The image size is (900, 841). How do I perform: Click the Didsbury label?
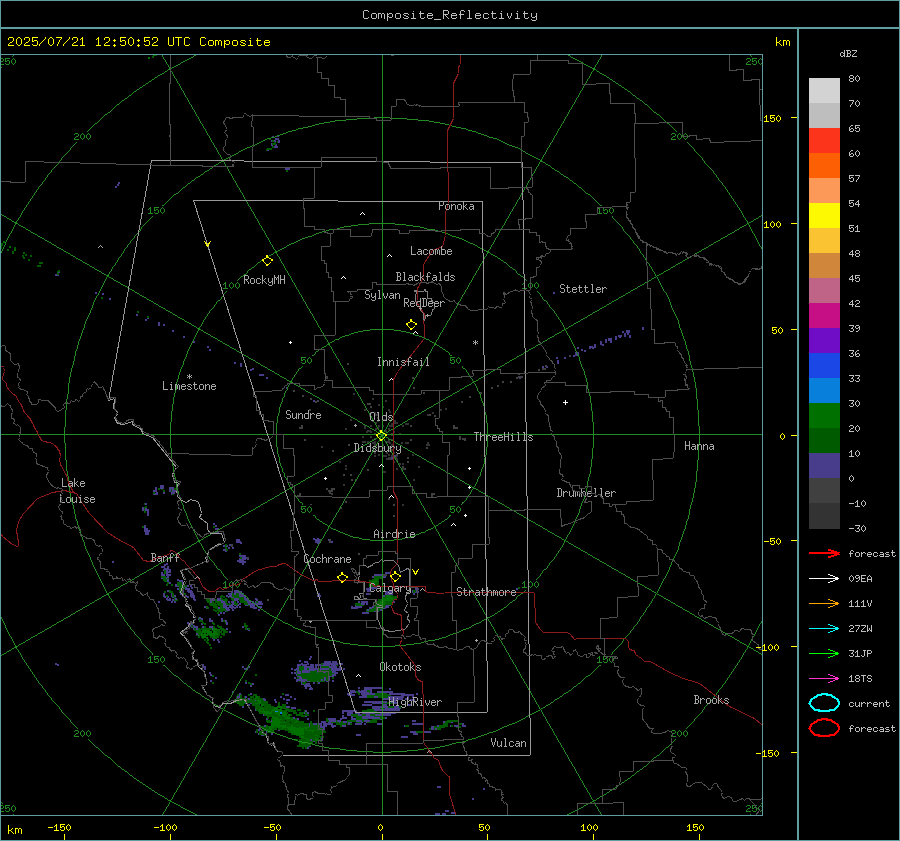(x=377, y=448)
